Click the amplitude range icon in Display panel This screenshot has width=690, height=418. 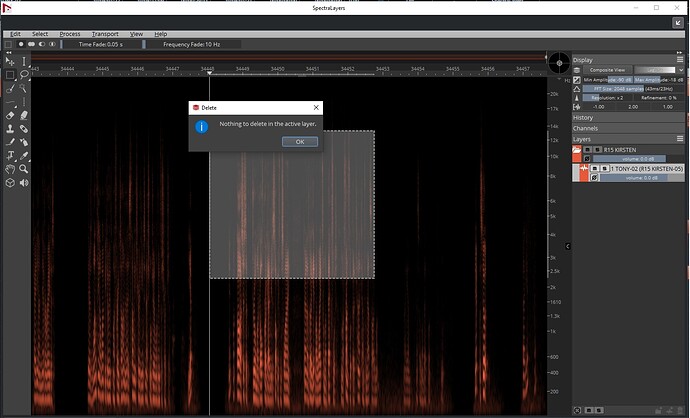576,80
